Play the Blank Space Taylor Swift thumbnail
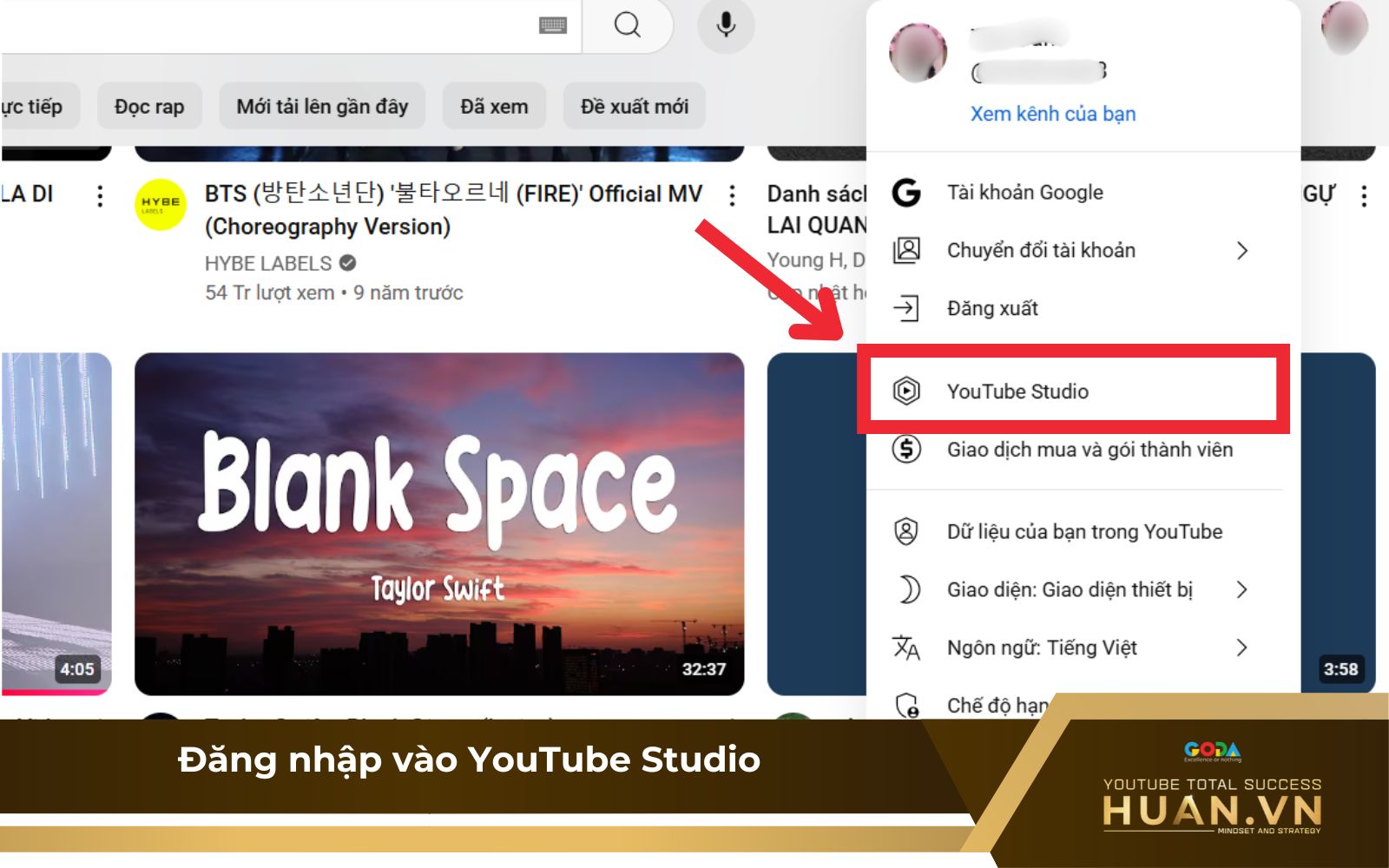Image resolution: width=1389 pixels, height=868 pixels. point(439,523)
